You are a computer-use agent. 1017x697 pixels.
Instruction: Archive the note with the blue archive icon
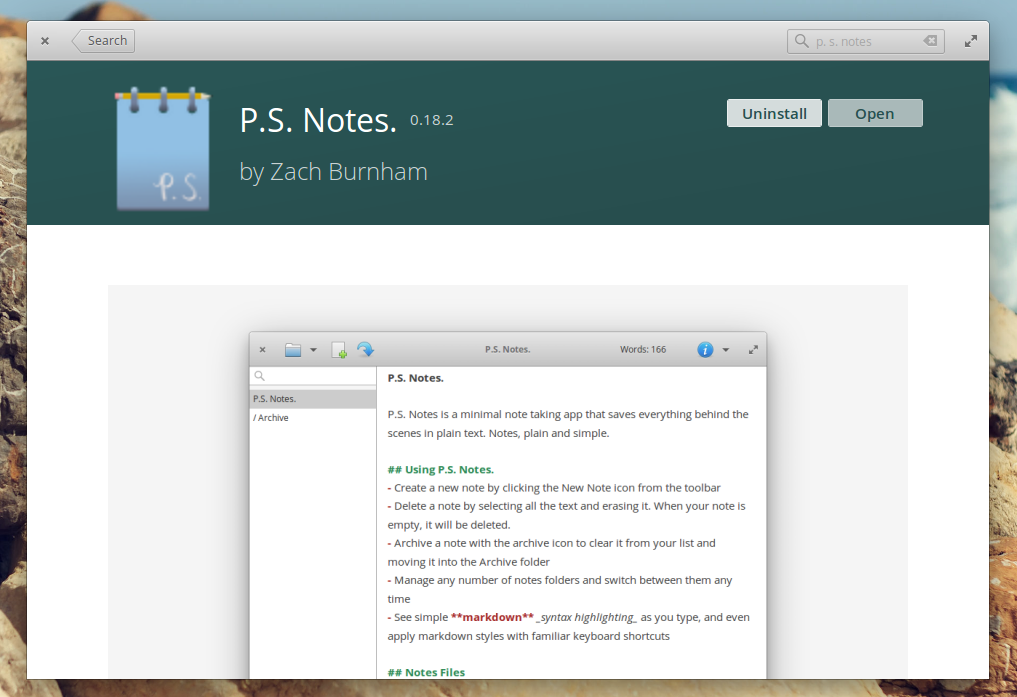click(x=365, y=349)
